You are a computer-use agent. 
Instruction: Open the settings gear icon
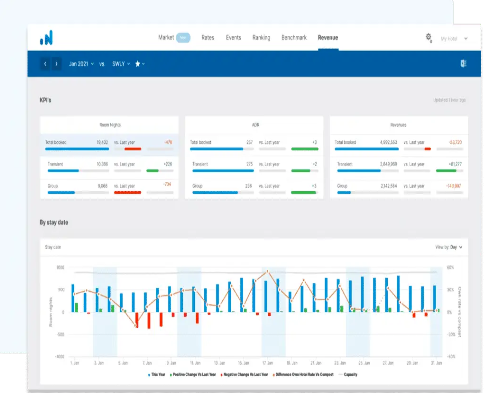(429, 37)
